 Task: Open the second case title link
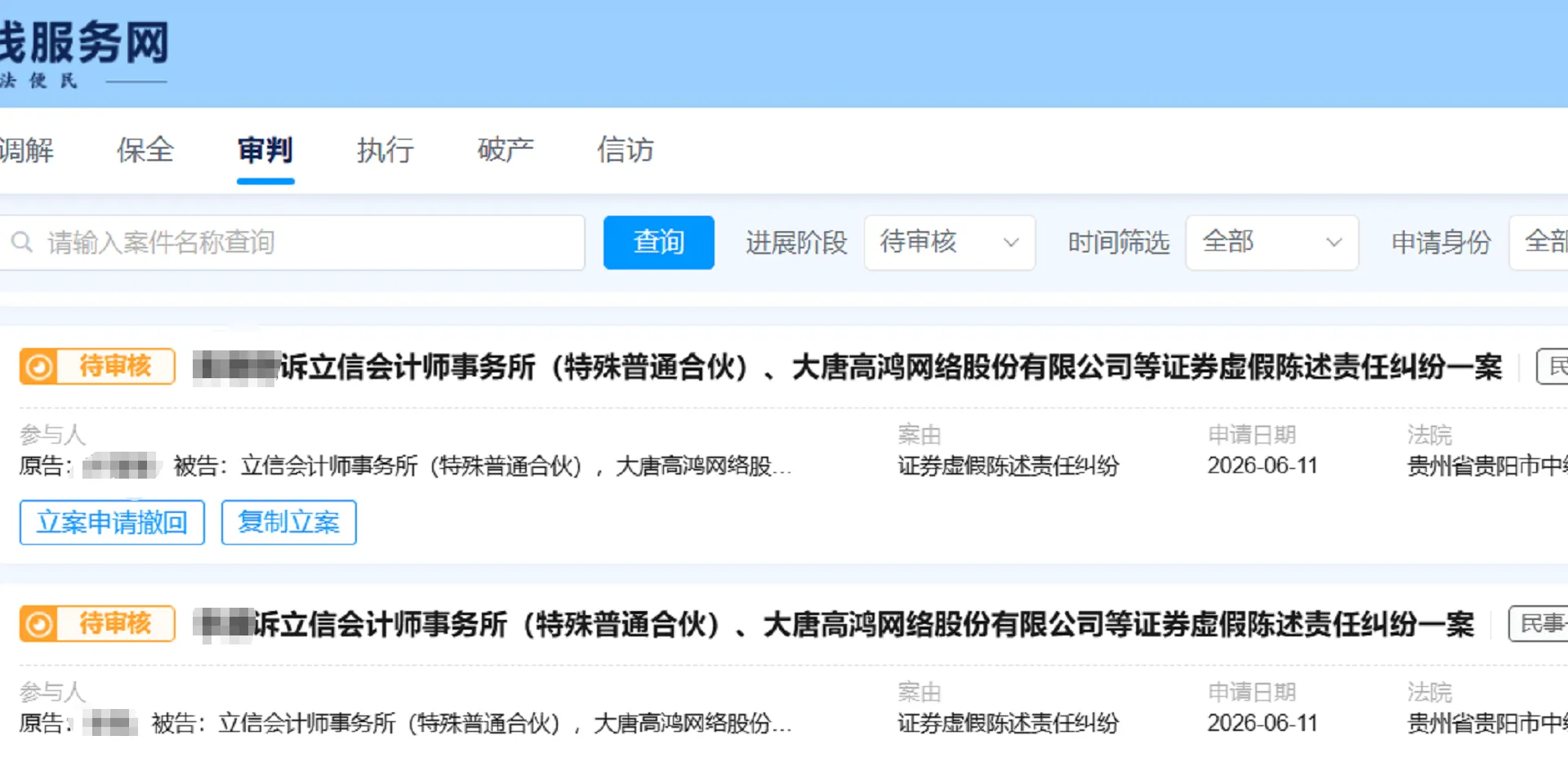click(834, 625)
